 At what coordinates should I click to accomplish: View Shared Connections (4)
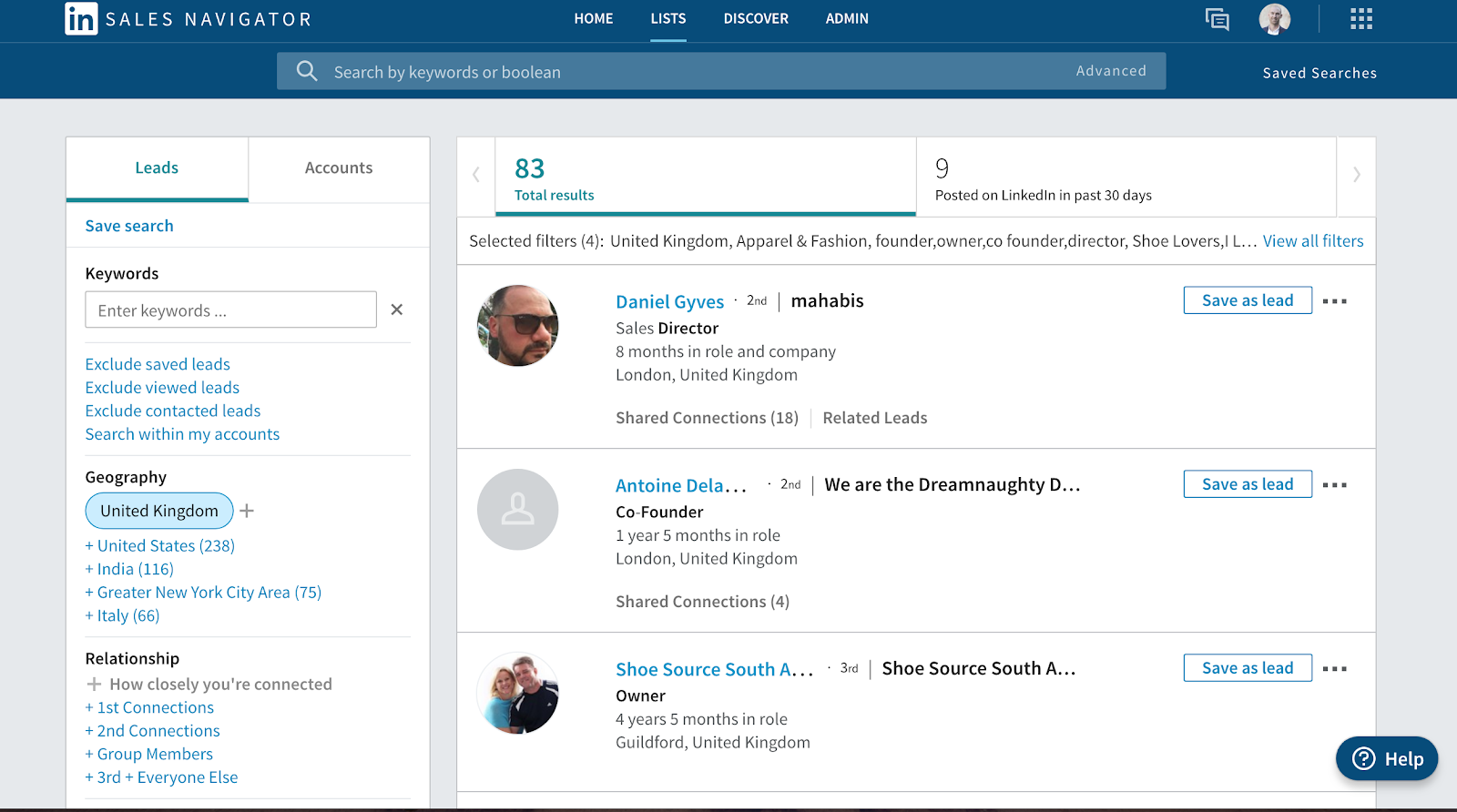702,602
